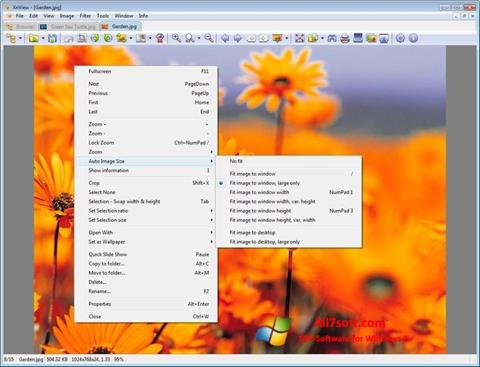Select Fit image to window

pos(289,174)
